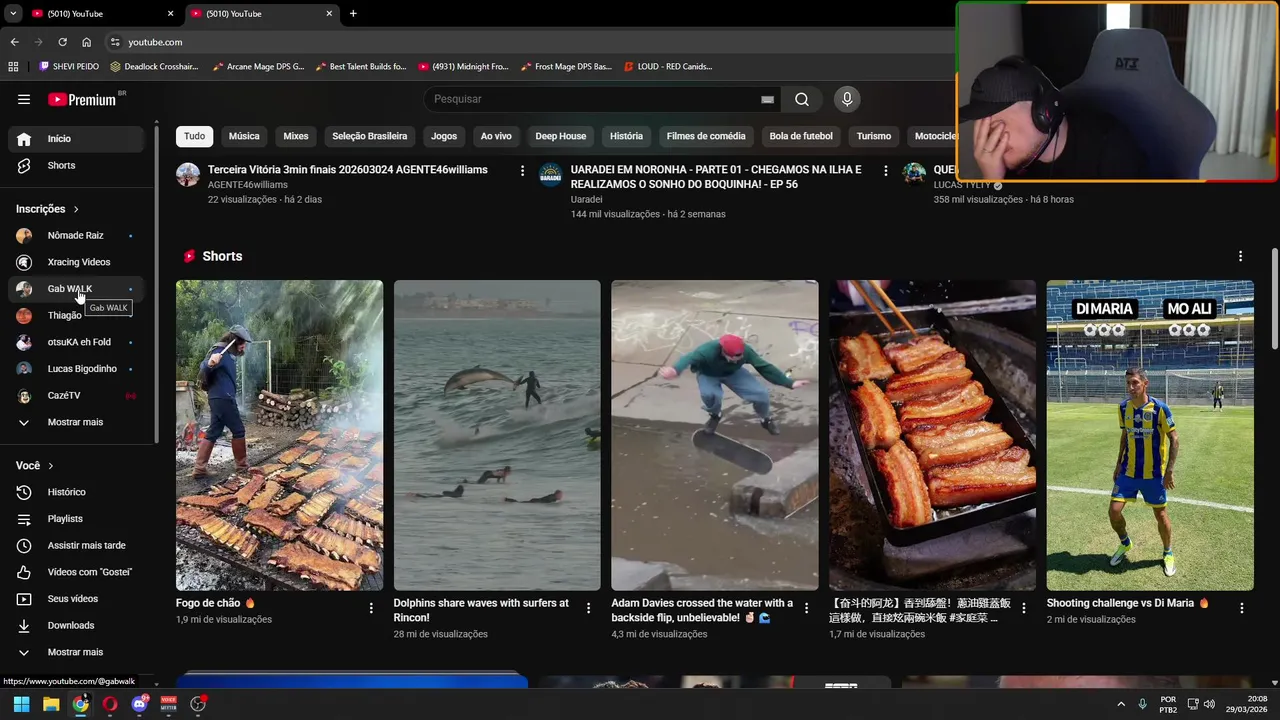This screenshot has width=1280, height=720.
Task: Expand Mostrar mais under Inscrições
Action: point(76,422)
